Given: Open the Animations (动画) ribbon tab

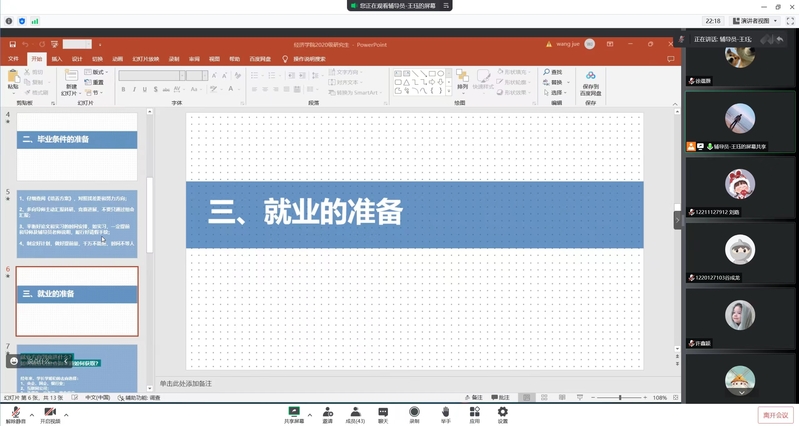Looking at the screenshot, I should [117, 59].
